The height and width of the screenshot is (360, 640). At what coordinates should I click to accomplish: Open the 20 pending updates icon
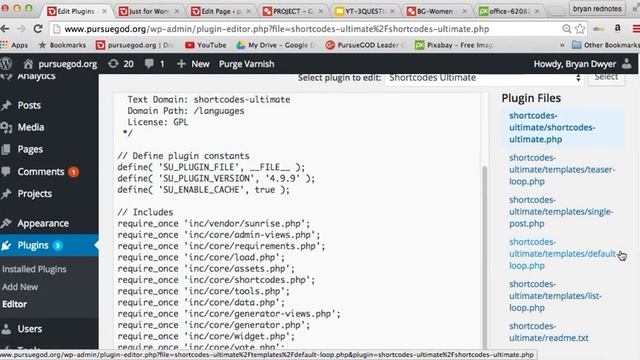[121, 64]
